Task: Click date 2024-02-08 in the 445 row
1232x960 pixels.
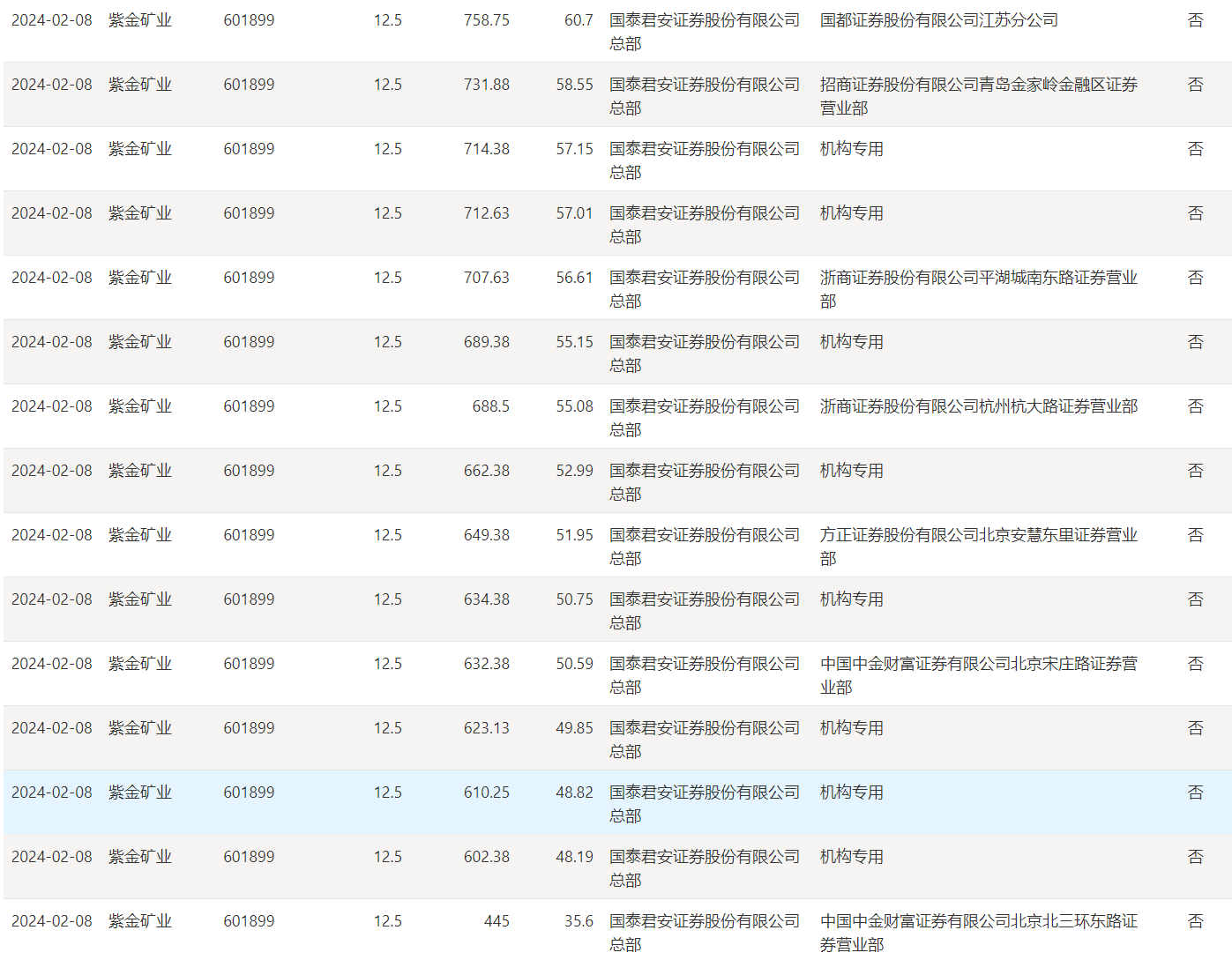Action: [x=52, y=921]
